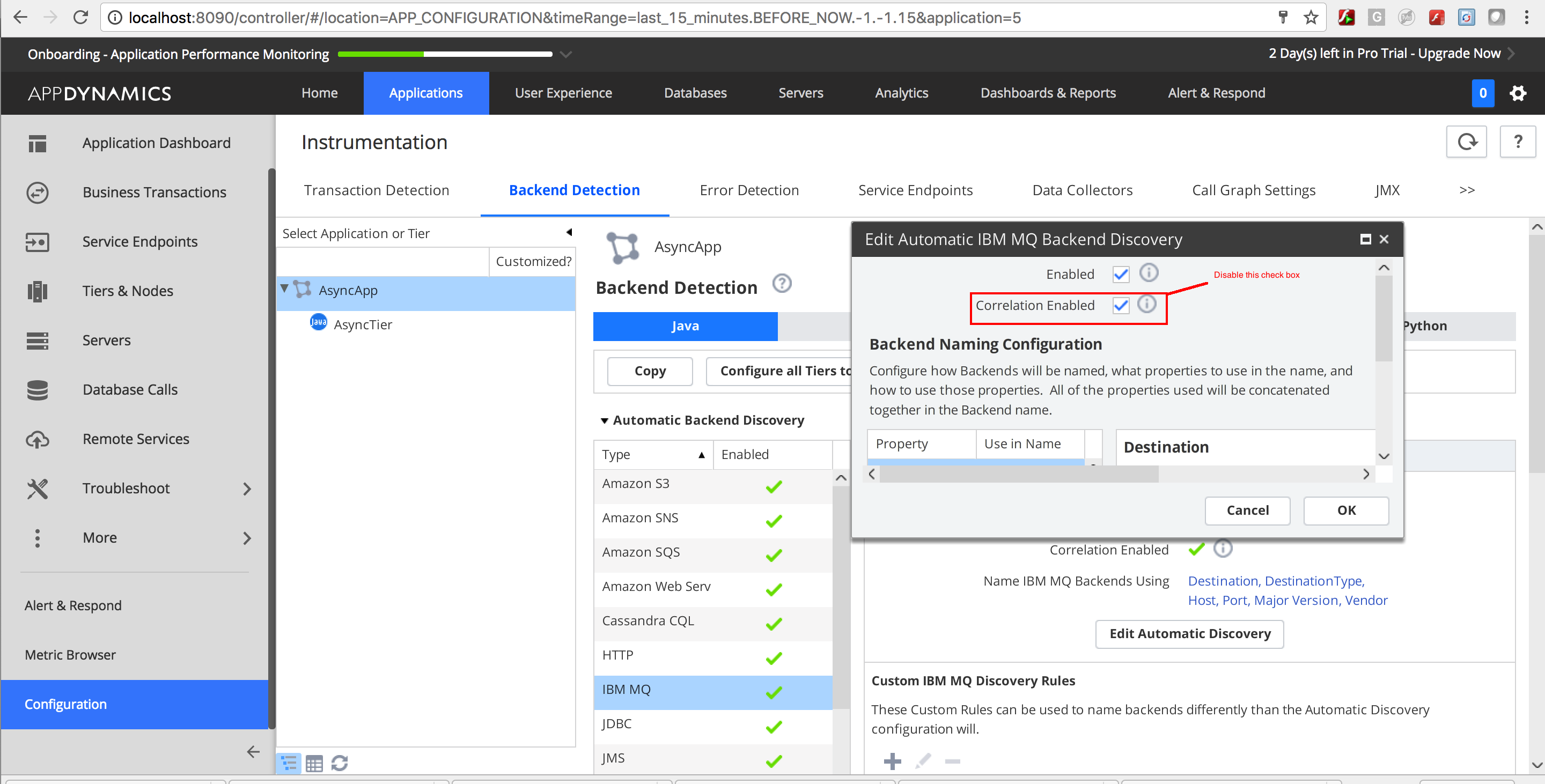Show info for Enabled option in dialog

tap(1148, 273)
